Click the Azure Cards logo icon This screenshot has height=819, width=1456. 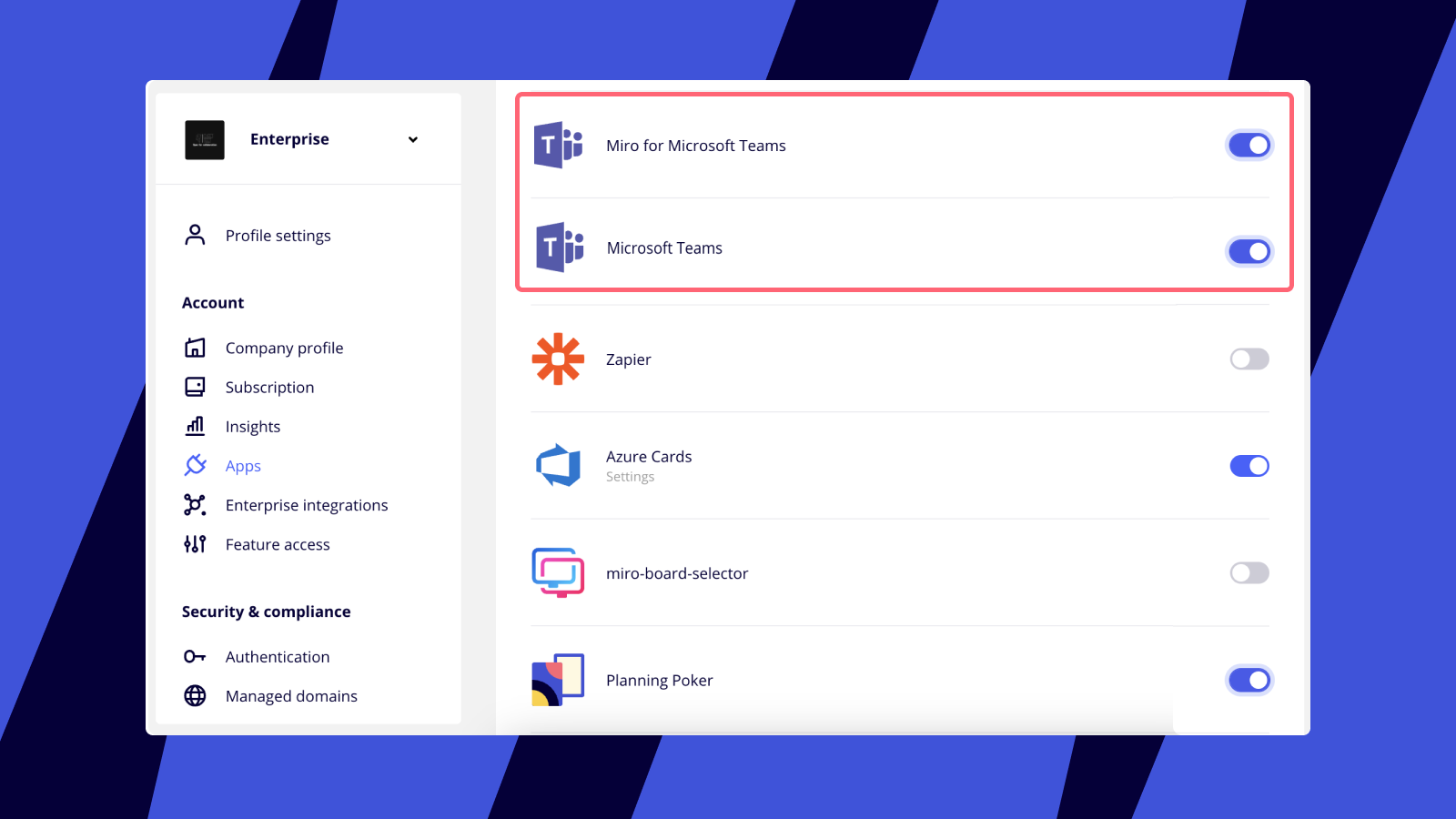(x=558, y=466)
